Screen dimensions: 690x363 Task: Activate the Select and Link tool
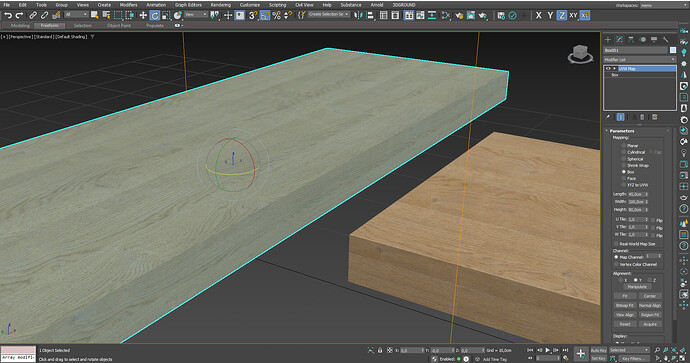[33, 15]
